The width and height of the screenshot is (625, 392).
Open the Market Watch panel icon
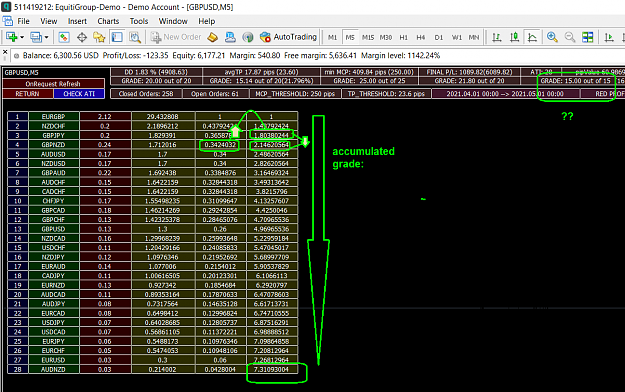[64, 37]
